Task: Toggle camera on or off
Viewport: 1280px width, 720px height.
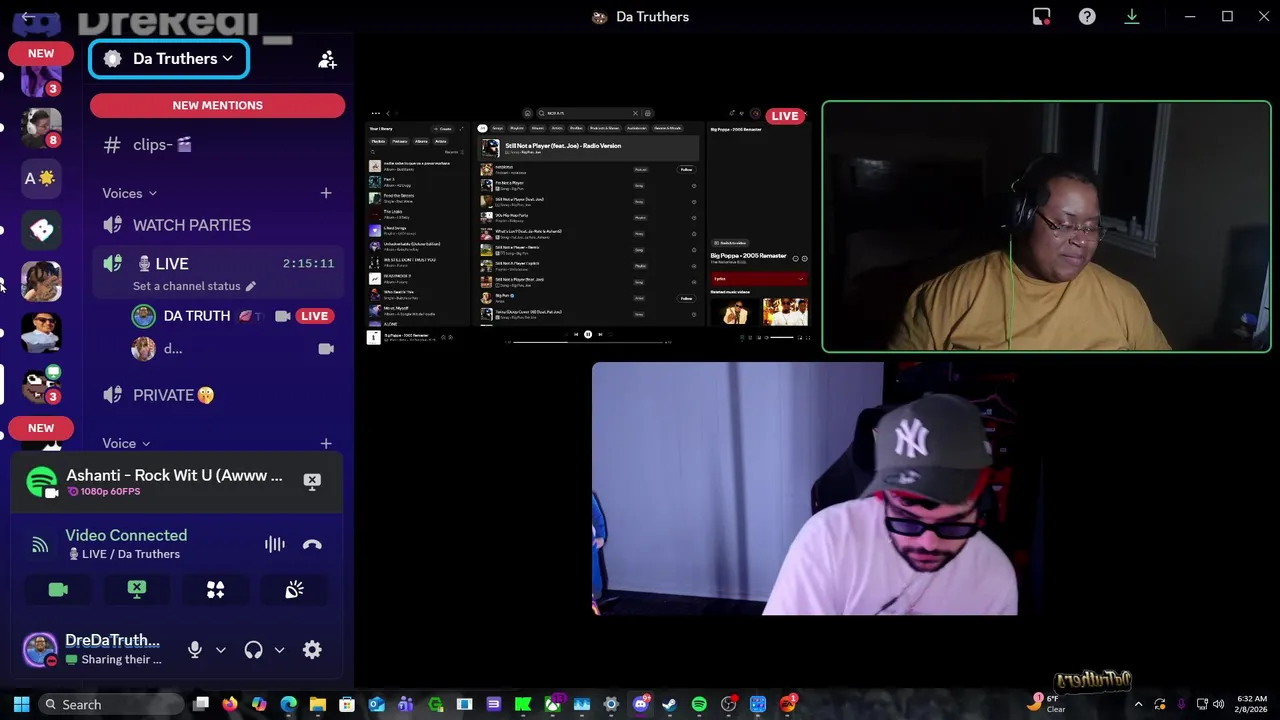Action: point(58,590)
